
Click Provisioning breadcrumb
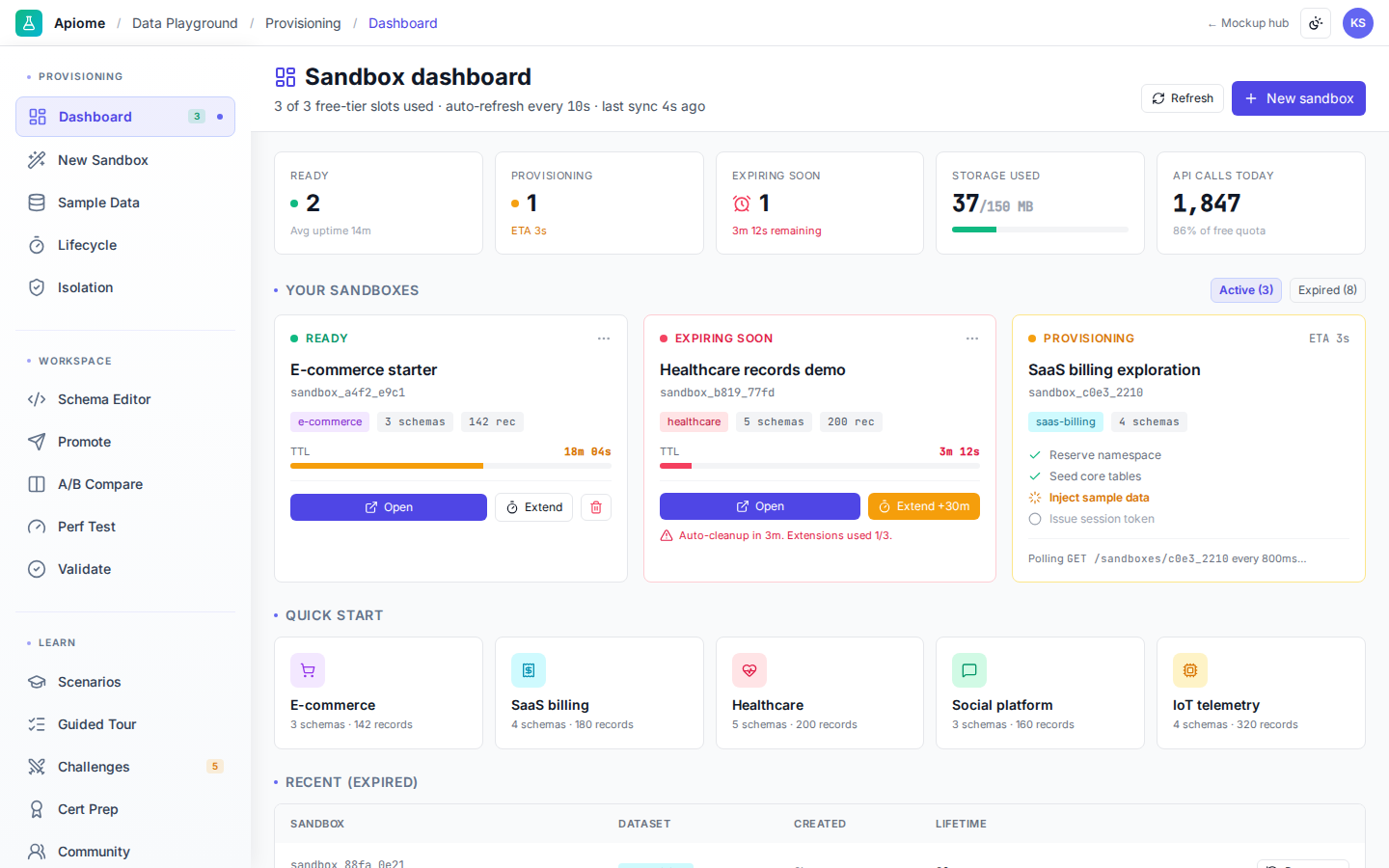point(303,23)
